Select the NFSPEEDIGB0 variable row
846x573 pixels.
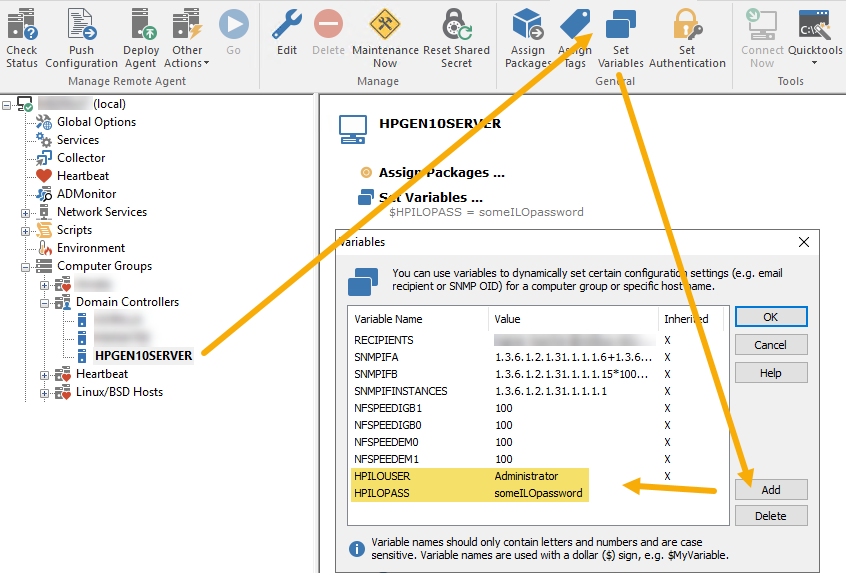pos(537,425)
